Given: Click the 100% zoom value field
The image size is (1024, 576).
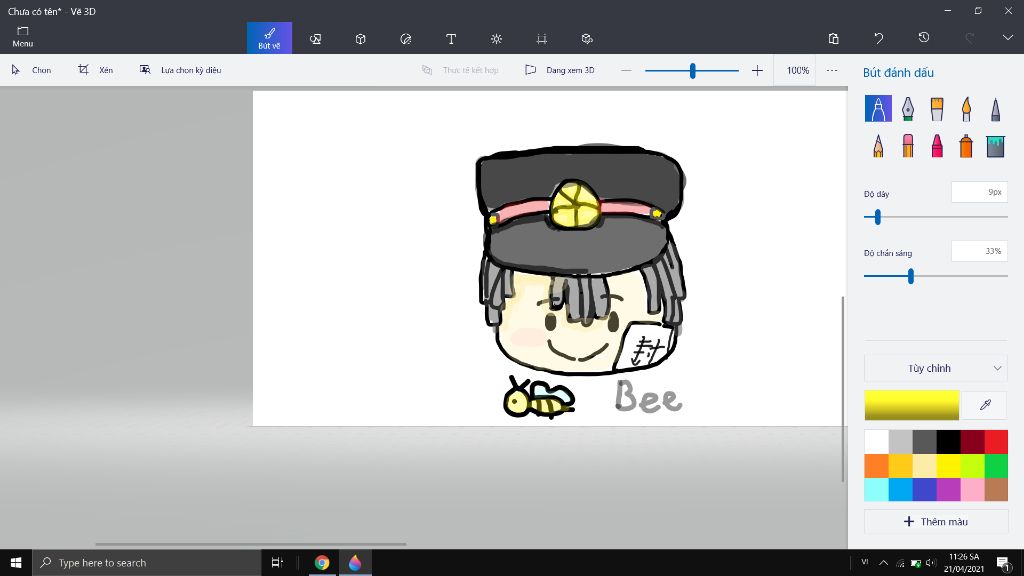Looking at the screenshot, I should [x=797, y=70].
